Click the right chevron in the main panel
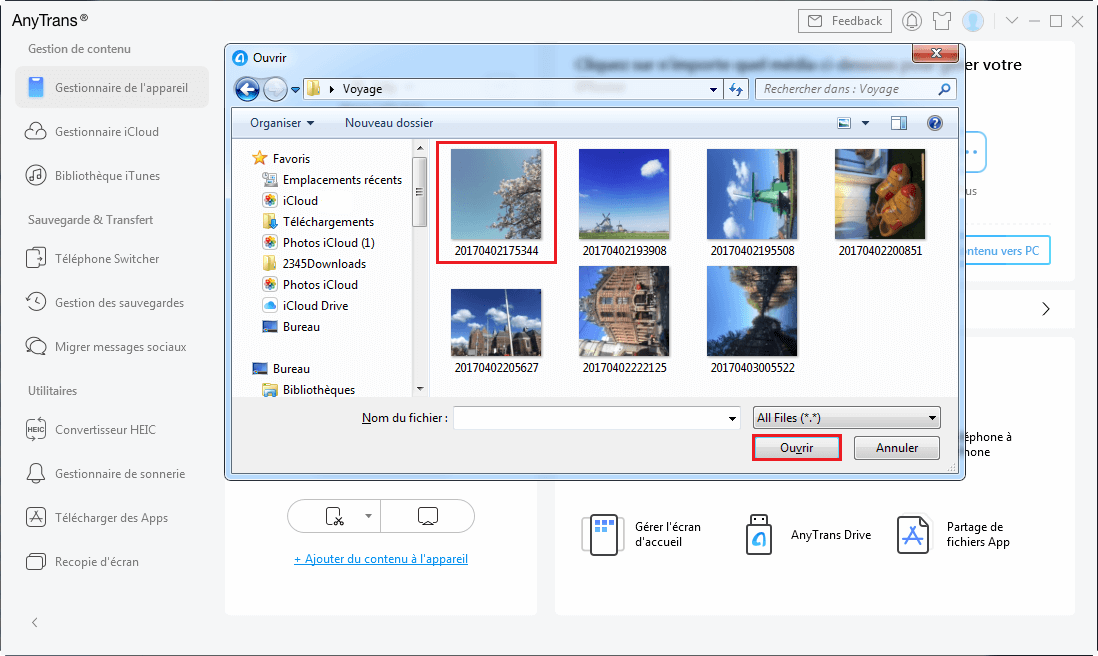 click(x=1045, y=309)
